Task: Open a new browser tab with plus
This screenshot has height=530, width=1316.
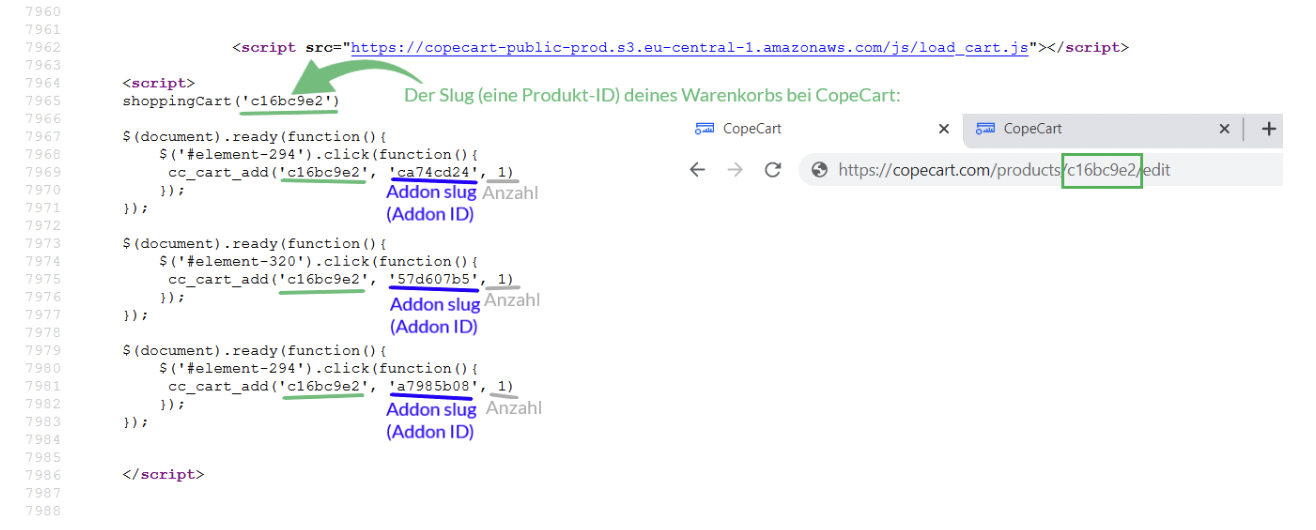Action: [1269, 129]
